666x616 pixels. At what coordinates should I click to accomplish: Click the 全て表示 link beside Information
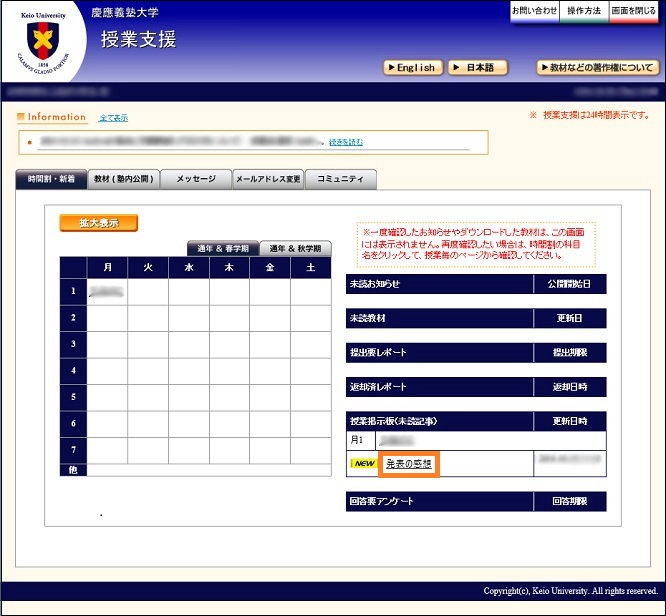[113, 118]
